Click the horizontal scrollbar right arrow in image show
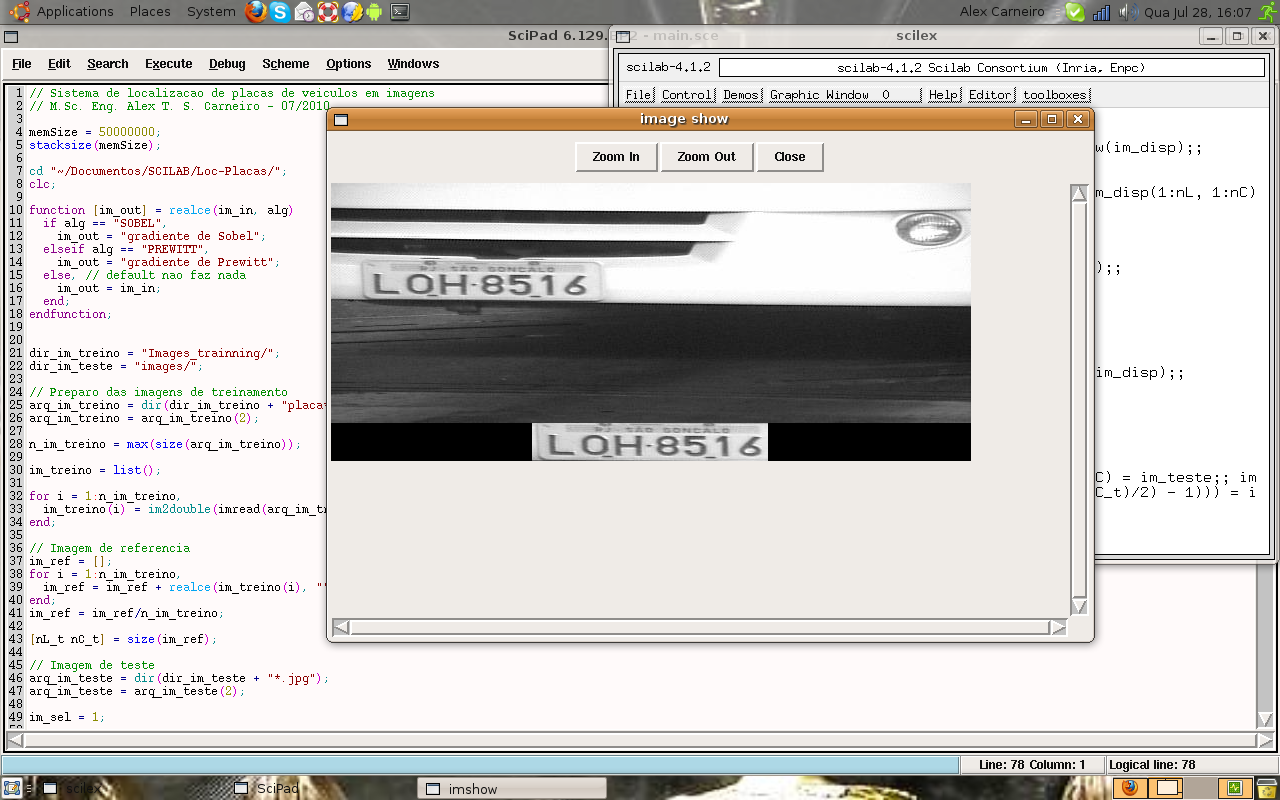This screenshot has height=800, width=1280. (1058, 627)
